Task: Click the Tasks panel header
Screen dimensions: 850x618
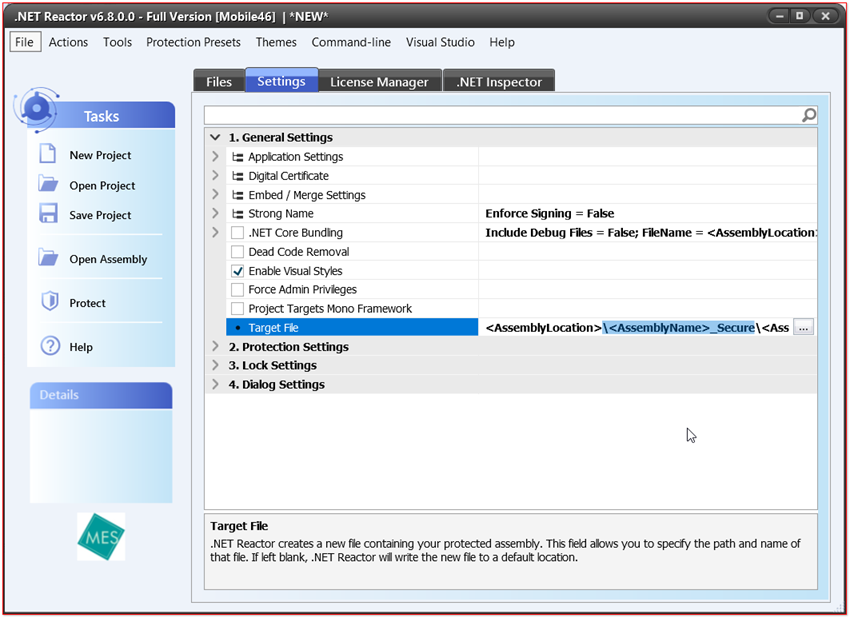Action: (101, 115)
